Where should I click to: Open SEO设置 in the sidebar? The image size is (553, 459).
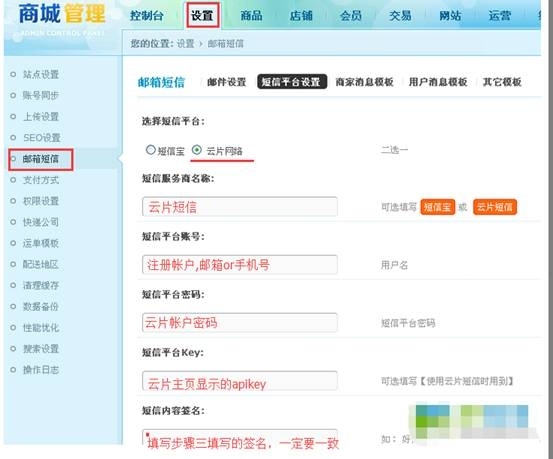pos(42,138)
